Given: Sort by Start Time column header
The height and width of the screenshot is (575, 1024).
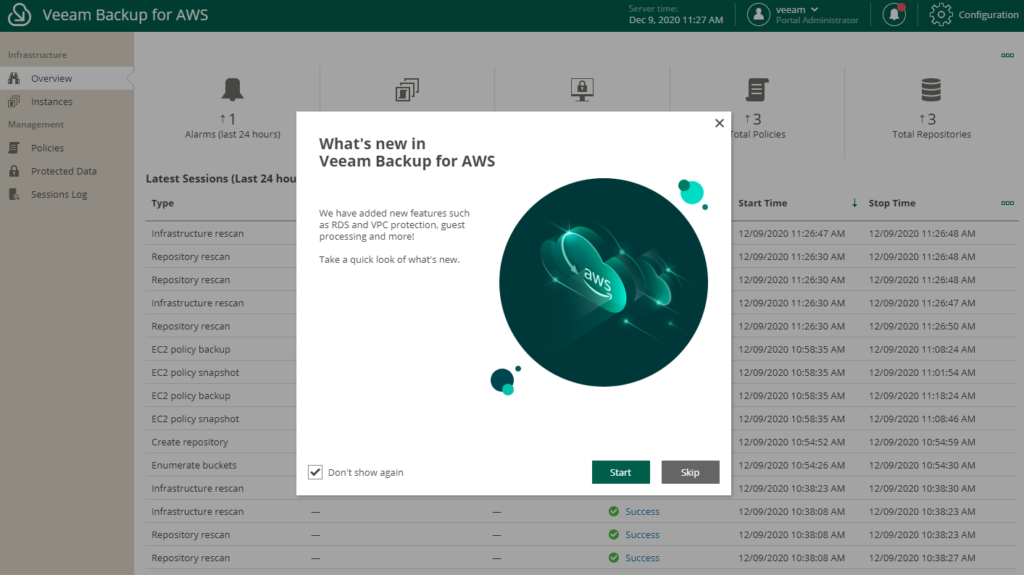Looking at the screenshot, I should coord(763,203).
